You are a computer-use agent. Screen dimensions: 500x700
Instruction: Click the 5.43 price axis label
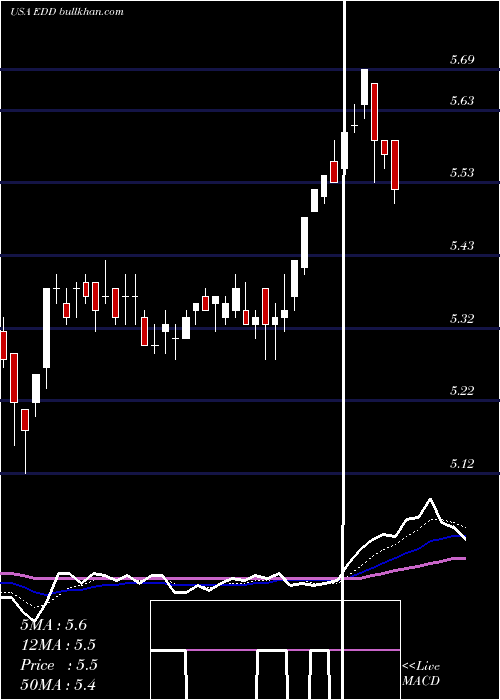click(x=462, y=246)
